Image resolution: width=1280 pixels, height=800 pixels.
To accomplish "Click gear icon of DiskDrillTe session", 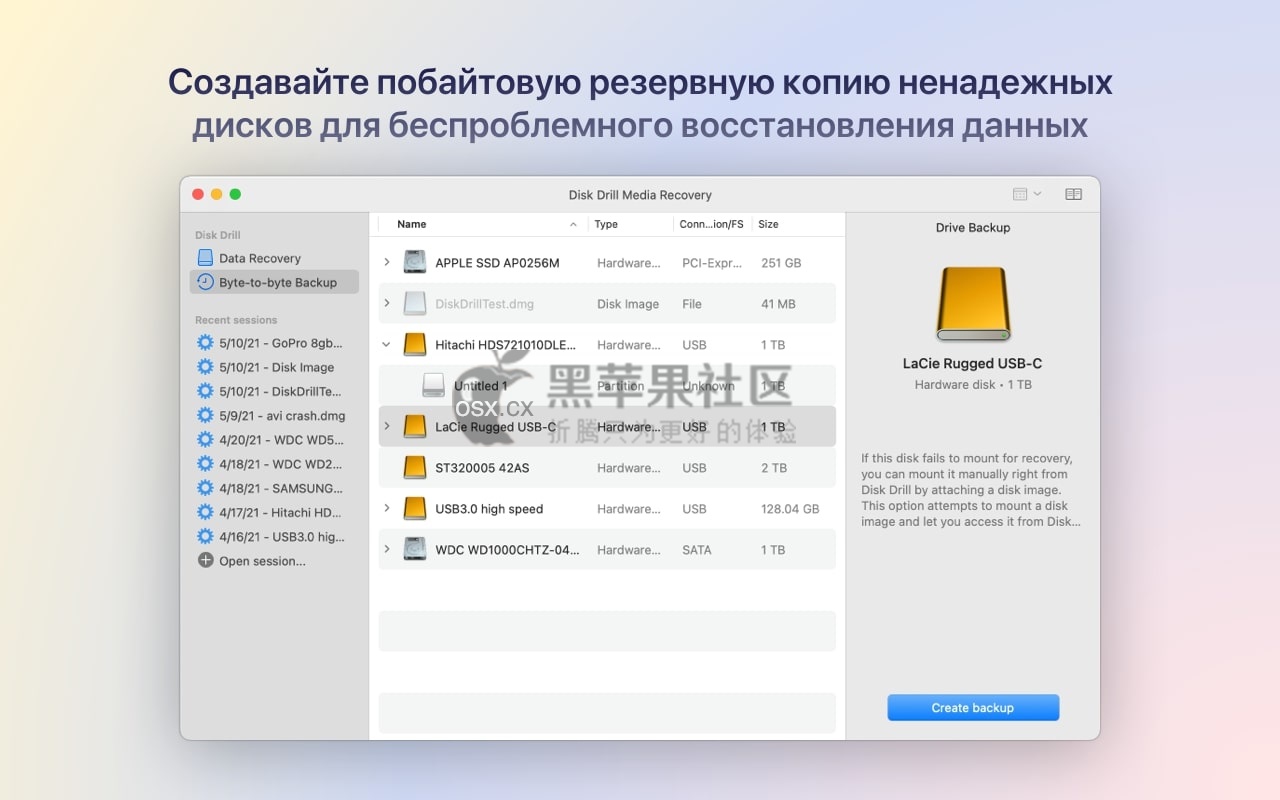I will pyautogui.click(x=205, y=391).
